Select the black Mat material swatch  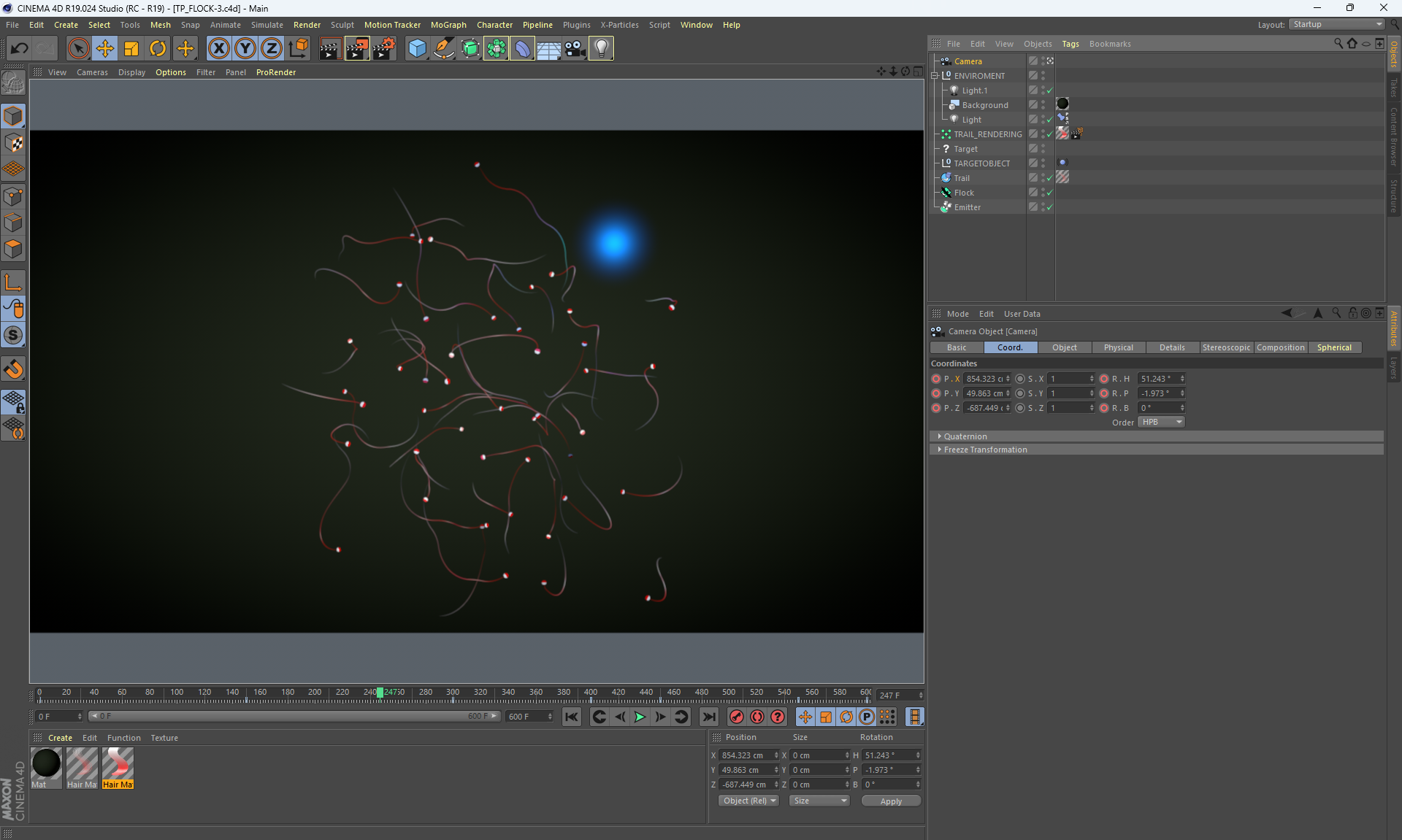point(46,764)
